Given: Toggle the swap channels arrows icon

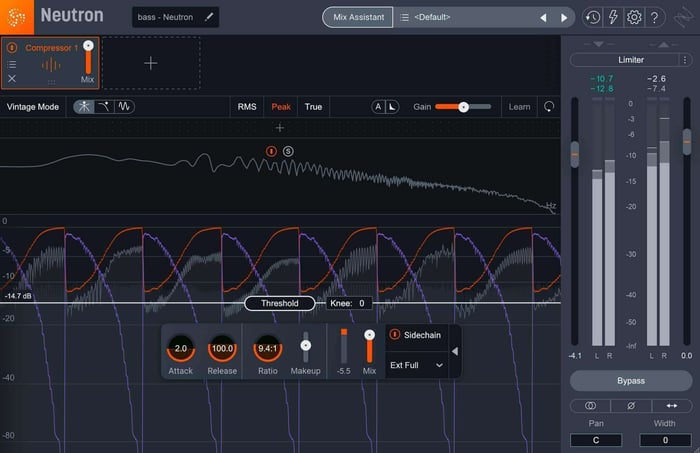Looking at the screenshot, I should pos(672,406).
